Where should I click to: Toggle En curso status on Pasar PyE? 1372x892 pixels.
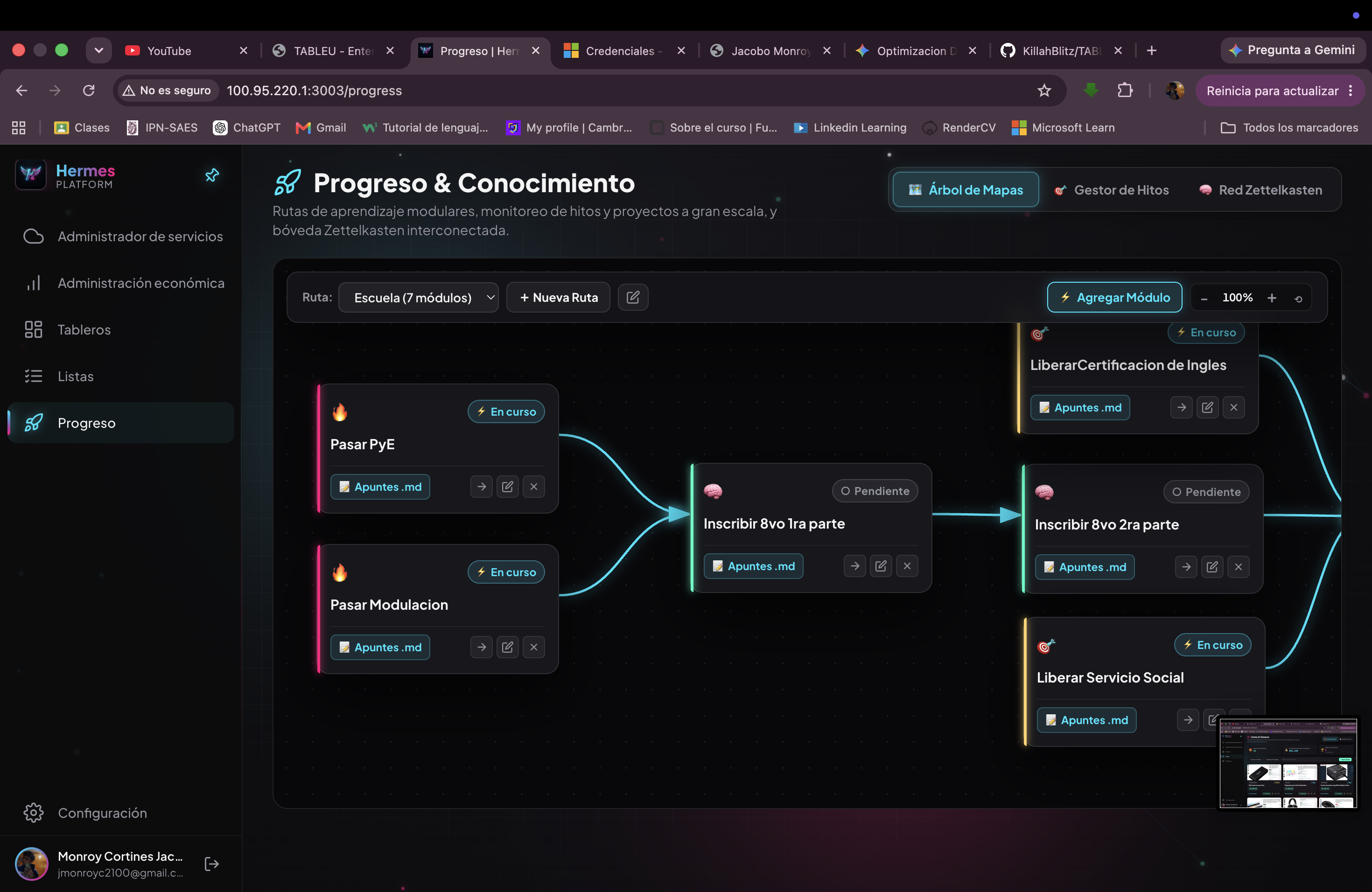click(506, 411)
